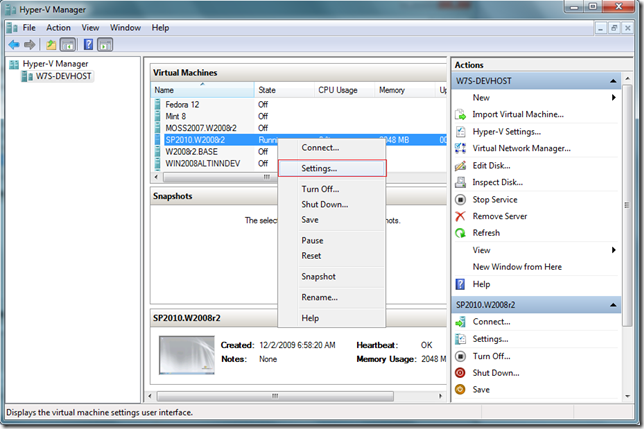The height and width of the screenshot is (429, 644).
Task: Click the Up One Level folder icon
Action: pos(51,44)
